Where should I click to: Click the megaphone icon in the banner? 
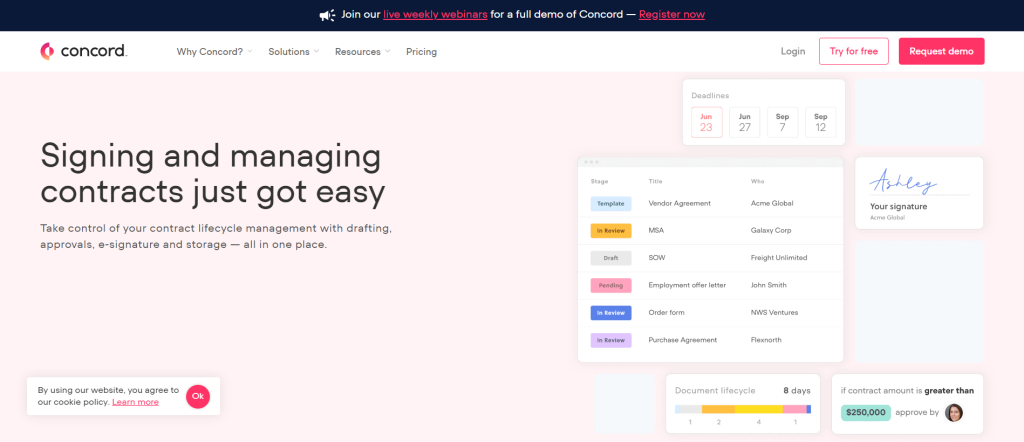pos(327,14)
